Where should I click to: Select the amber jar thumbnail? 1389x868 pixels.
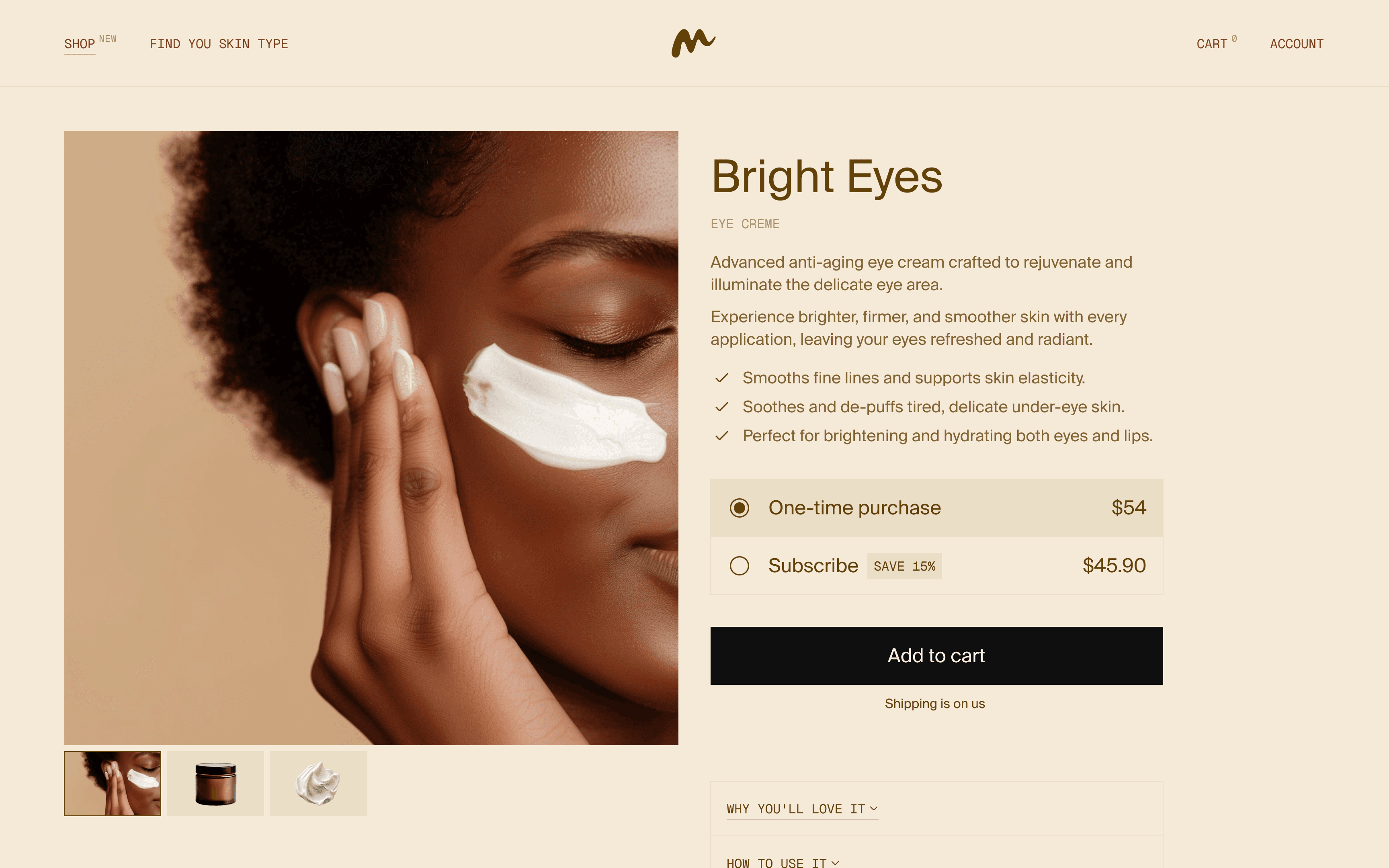pos(215,783)
